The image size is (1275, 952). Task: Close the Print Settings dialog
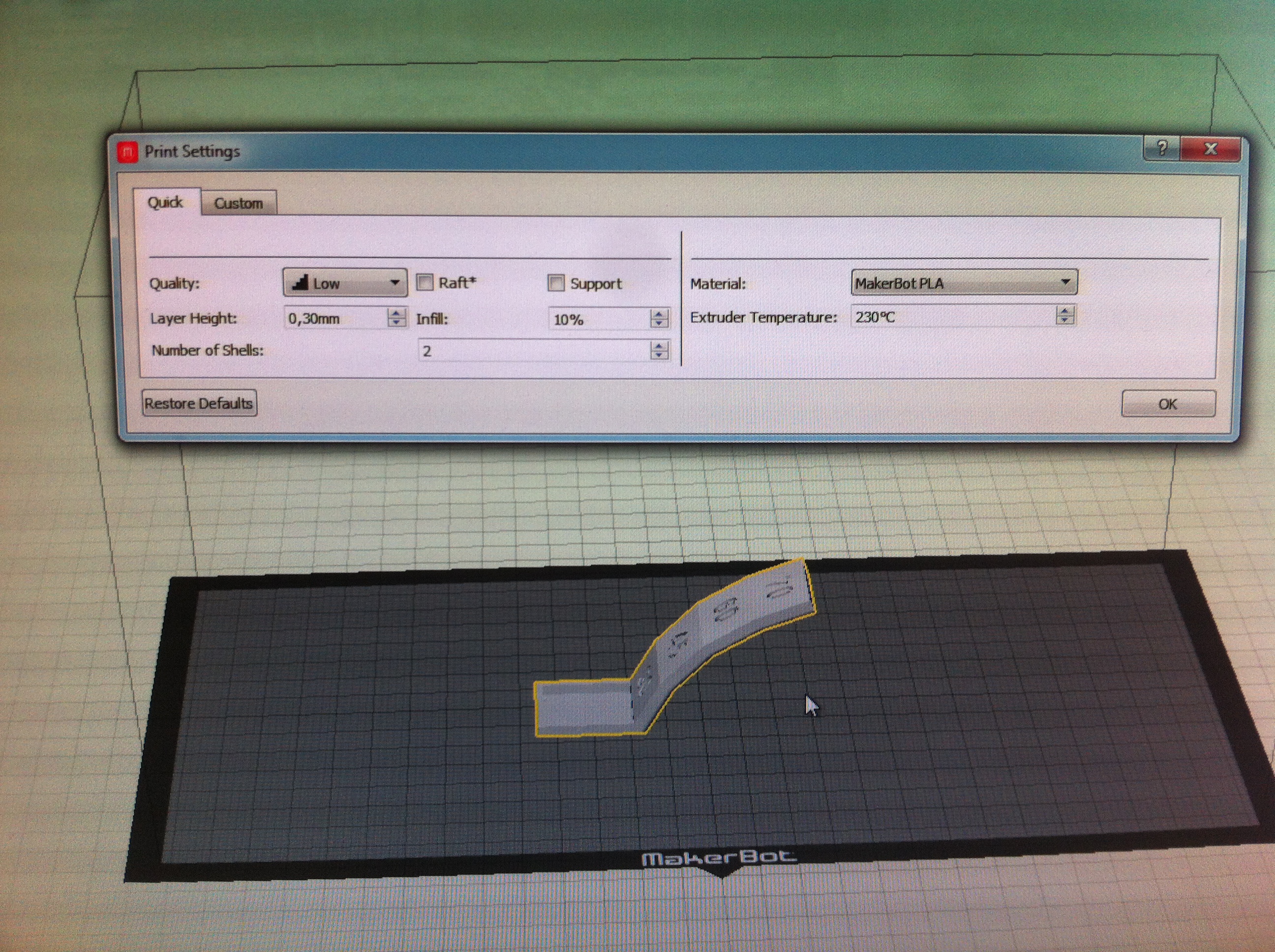coord(1211,150)
